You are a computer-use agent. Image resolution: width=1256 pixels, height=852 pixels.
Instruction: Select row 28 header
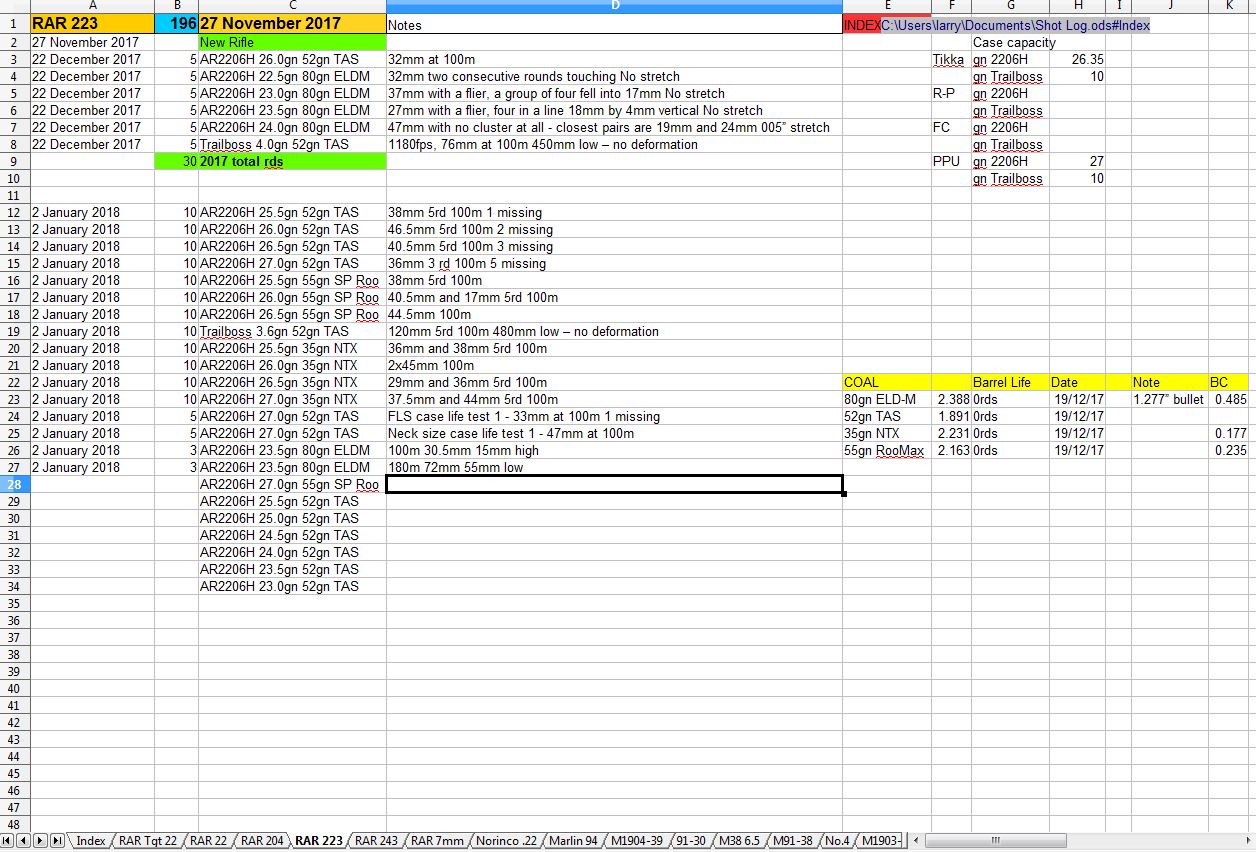[15, 485]
